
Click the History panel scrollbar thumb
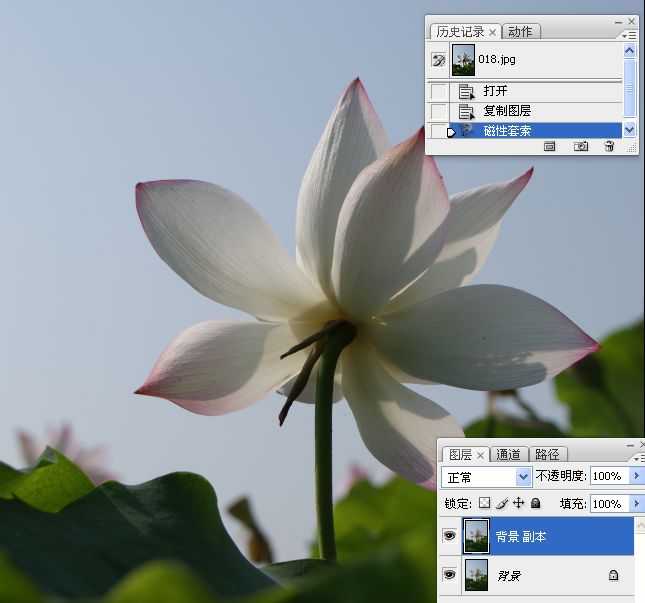pyautogui.click(x=629, y=88)
